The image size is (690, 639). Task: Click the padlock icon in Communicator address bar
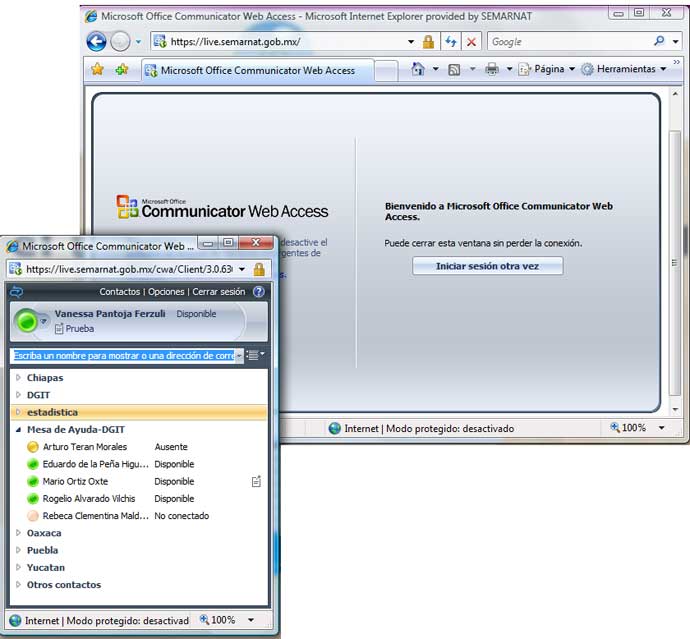(259, 269)
